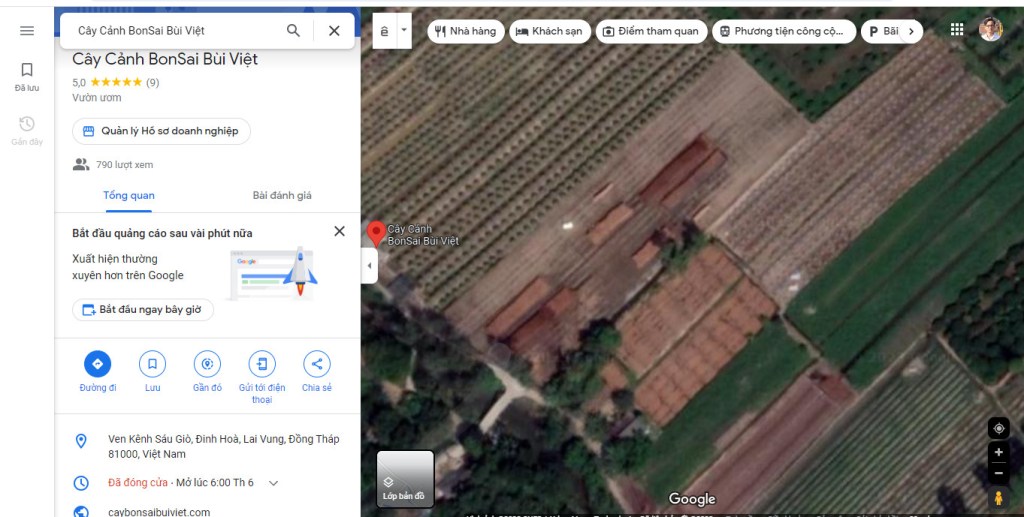Viewport: 1024px width, 517px height.
Task: Click the Chia sẻ share icon
Action: [316, 364]
